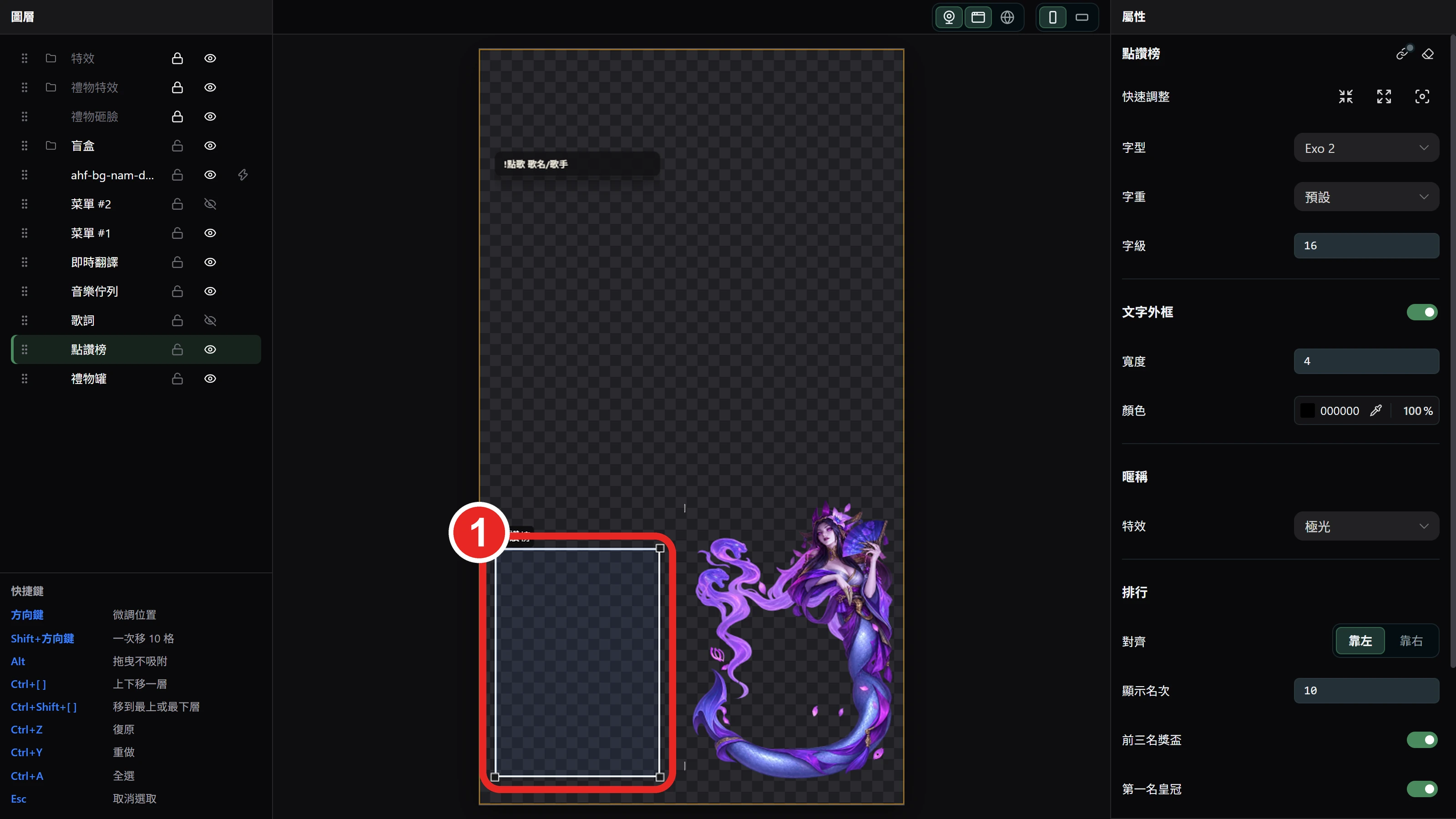Click the link icon beside 點讚榜 title
This screenshot has height=819, width=1456.
(x=1403, y=53)
